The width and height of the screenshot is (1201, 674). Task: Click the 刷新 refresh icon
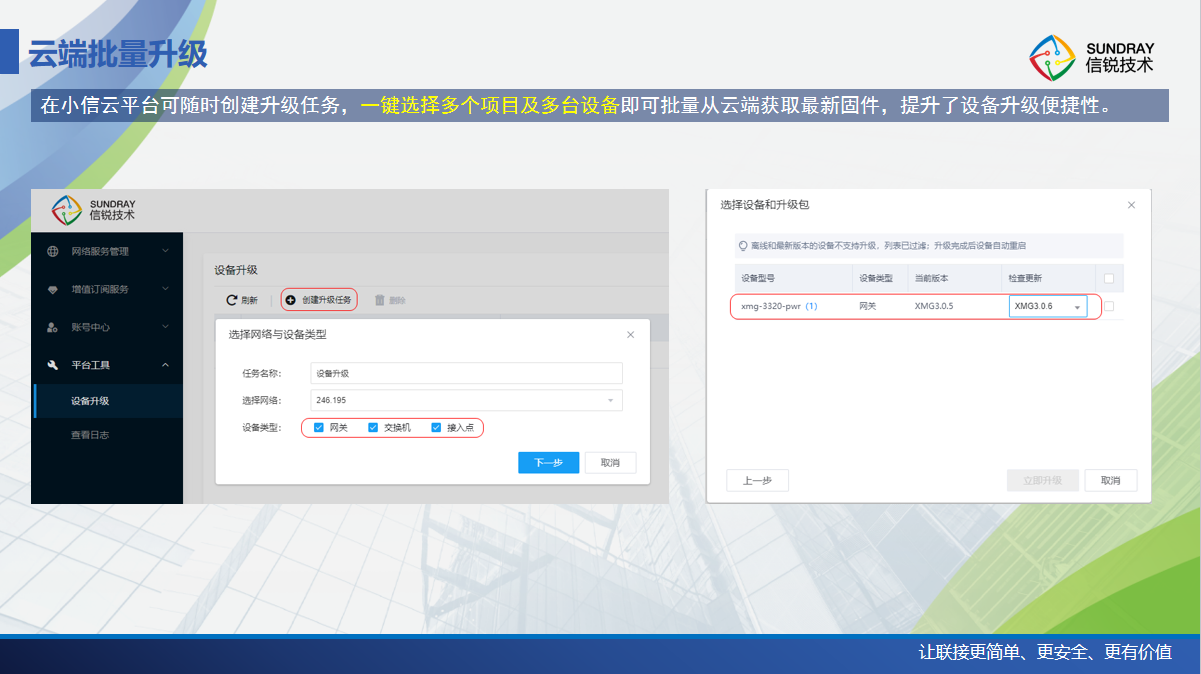(x=231, y=300)
